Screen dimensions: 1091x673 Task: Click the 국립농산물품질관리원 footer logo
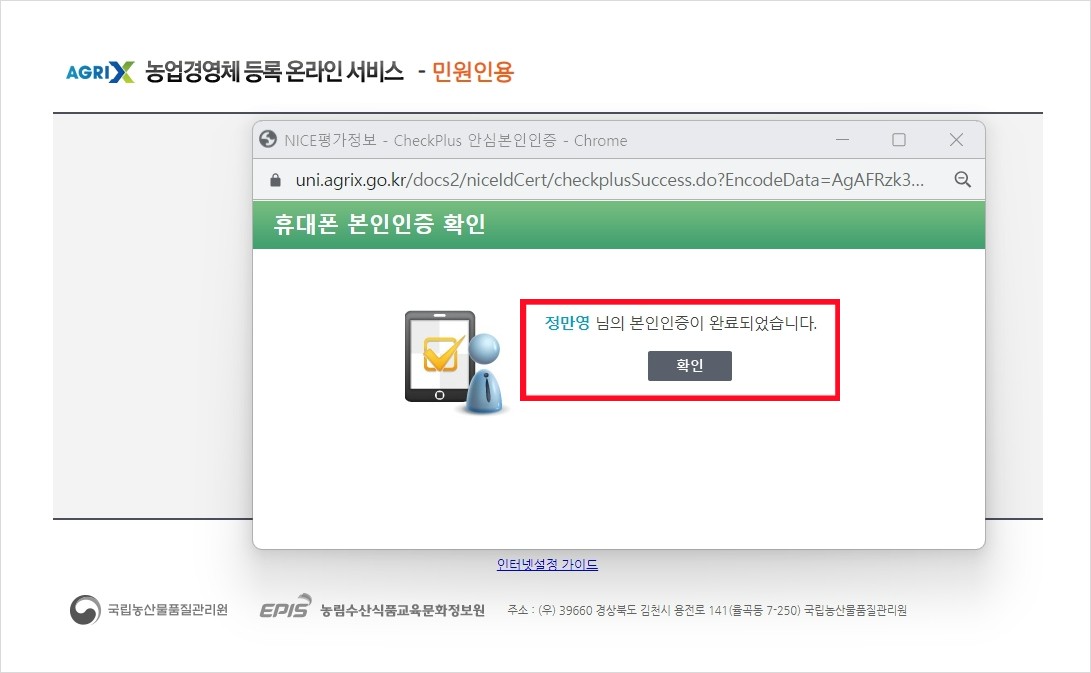[x=149, y=610]
